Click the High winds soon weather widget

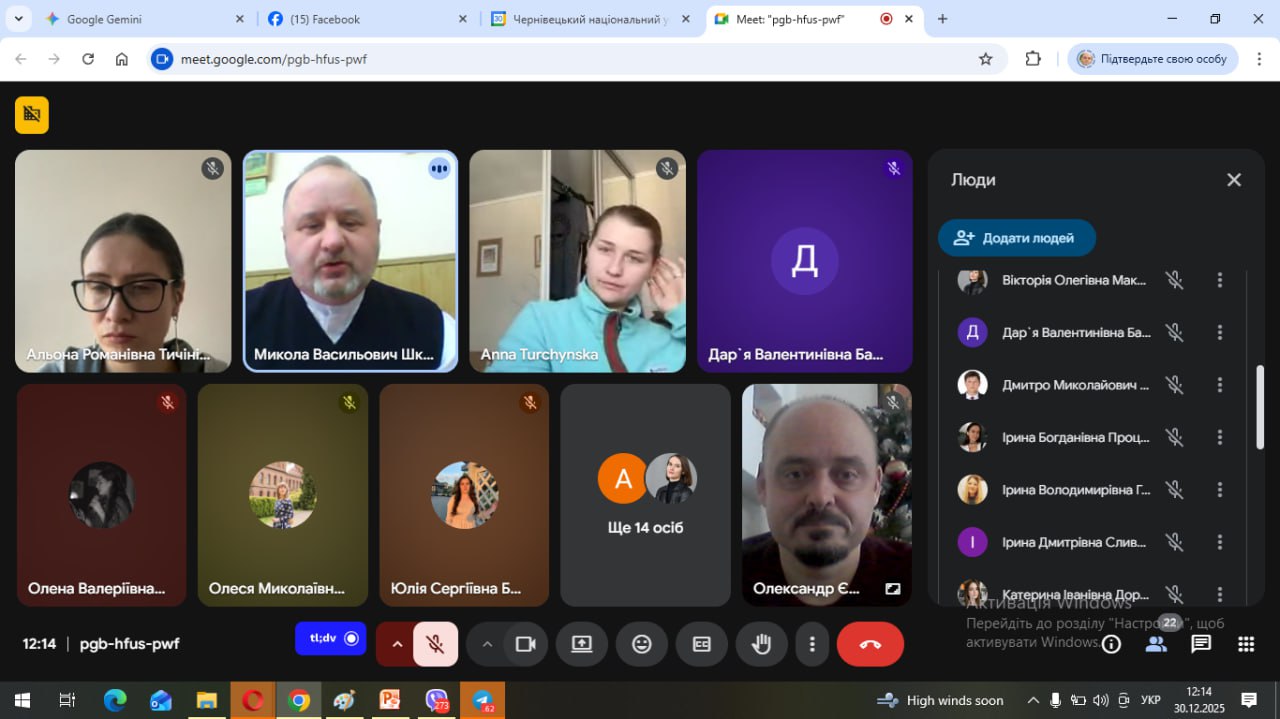tap(940, 700)
